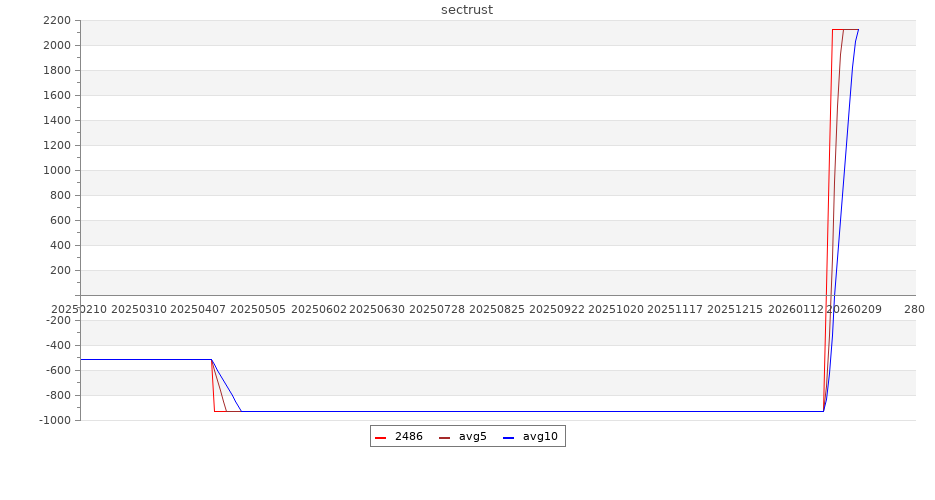Click the 1600 y-axis tick label
Image resolution: width=935 pixels, height=500 pixels.
click(x=57, y=96)
